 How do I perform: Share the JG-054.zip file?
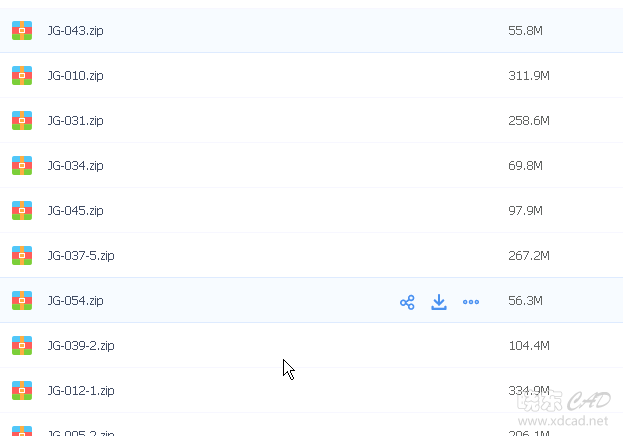[x=407, y=302]
